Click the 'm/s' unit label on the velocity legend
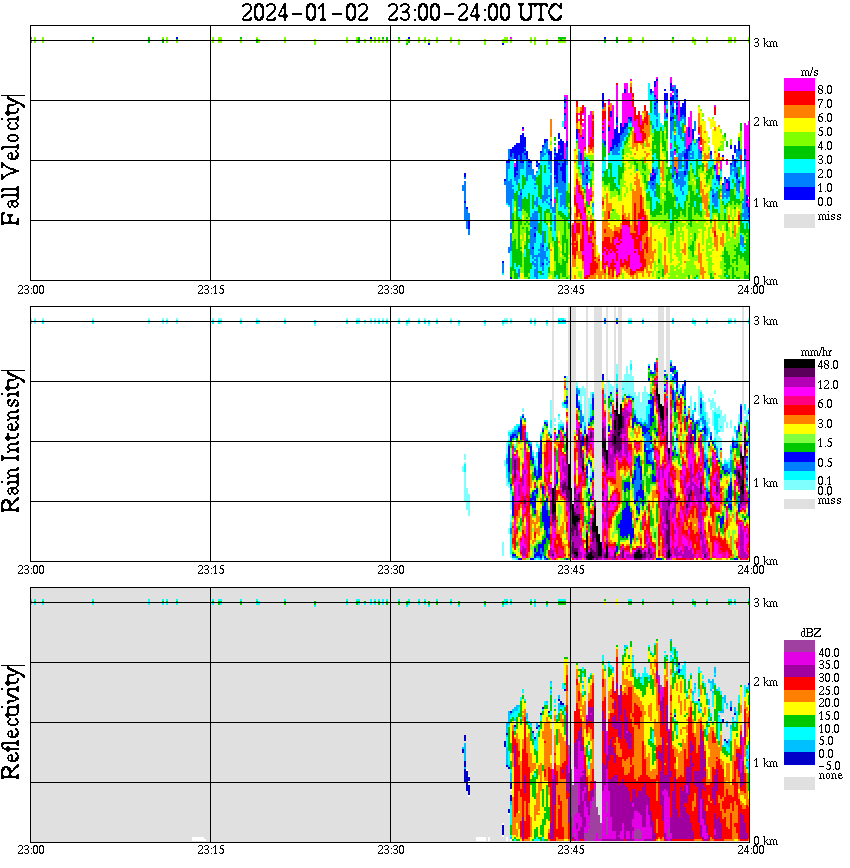850x868 pixels. pyautogui.click(x=809, y=73)
